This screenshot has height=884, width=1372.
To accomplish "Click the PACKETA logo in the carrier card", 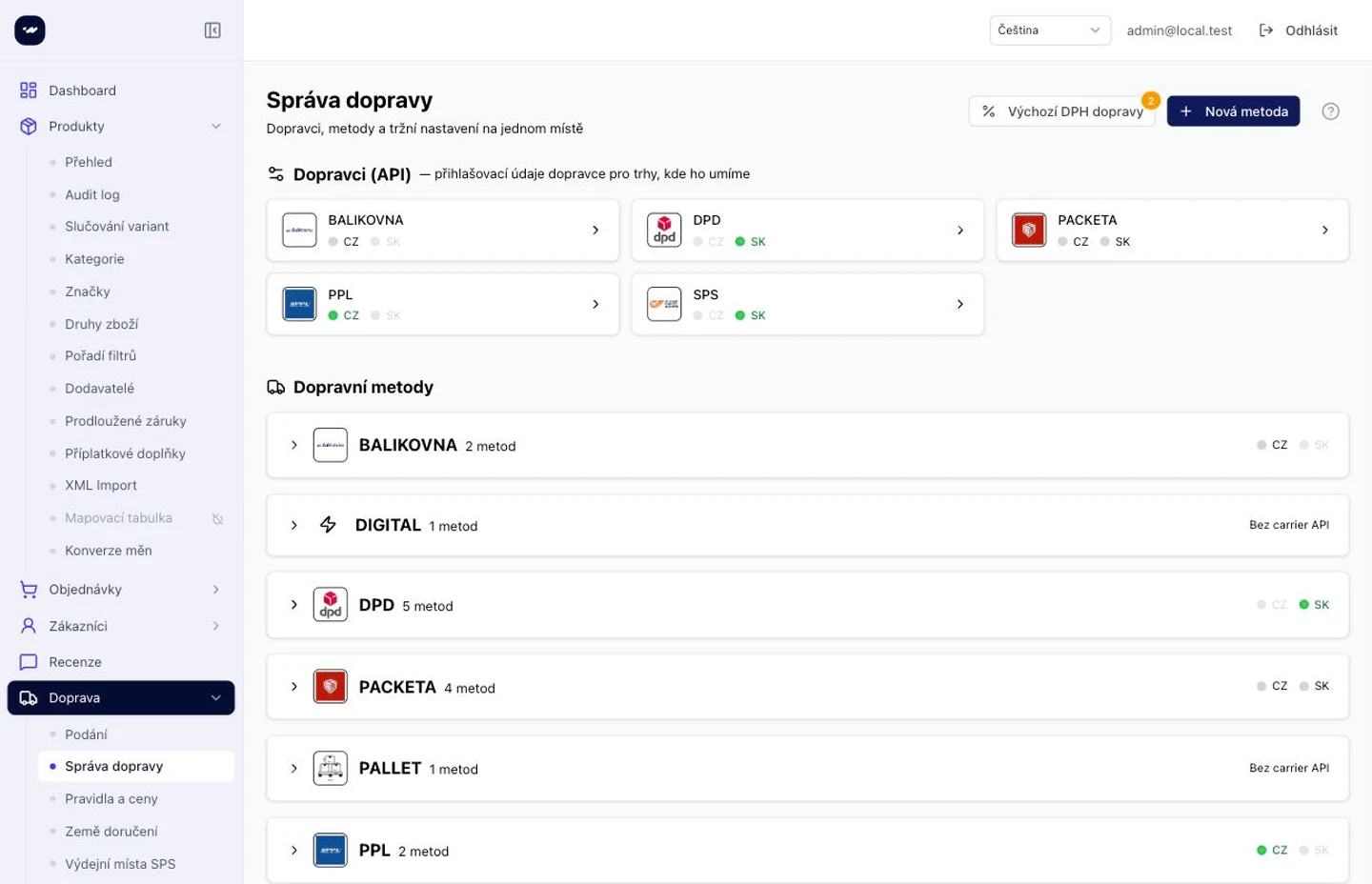I will (1029, 230).
